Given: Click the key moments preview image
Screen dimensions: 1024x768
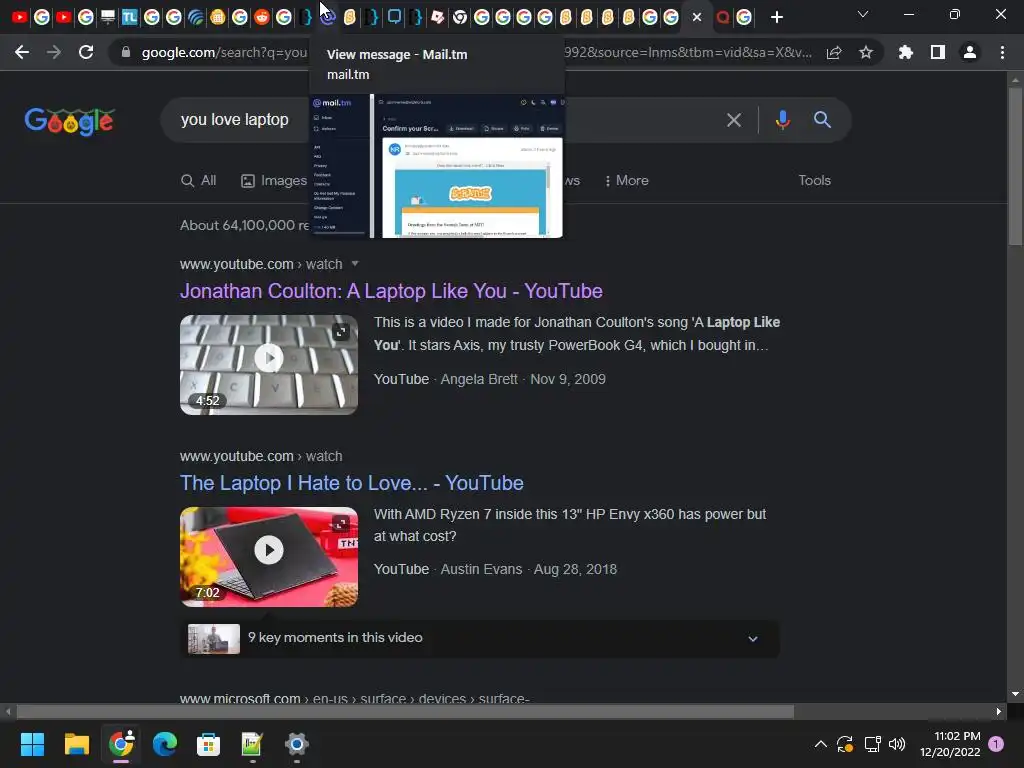Looking at the screenshot, I should (214, 638).
